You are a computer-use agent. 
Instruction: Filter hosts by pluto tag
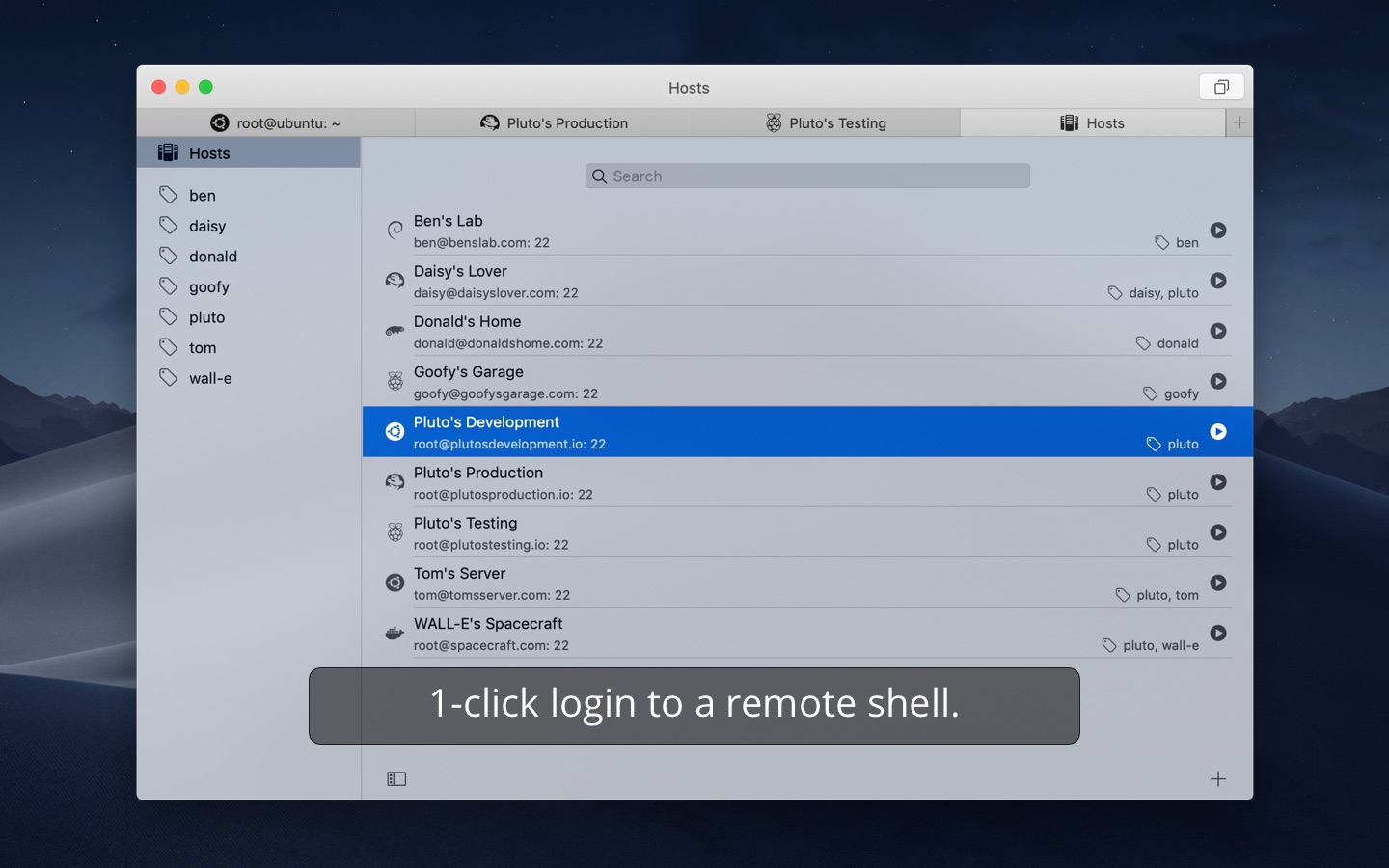[206, 317]
